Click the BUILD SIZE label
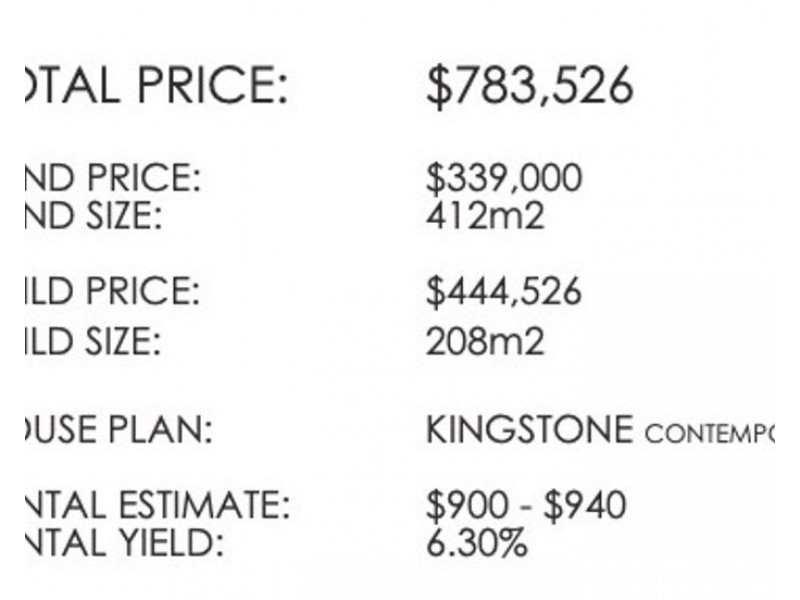 [92, 343]
